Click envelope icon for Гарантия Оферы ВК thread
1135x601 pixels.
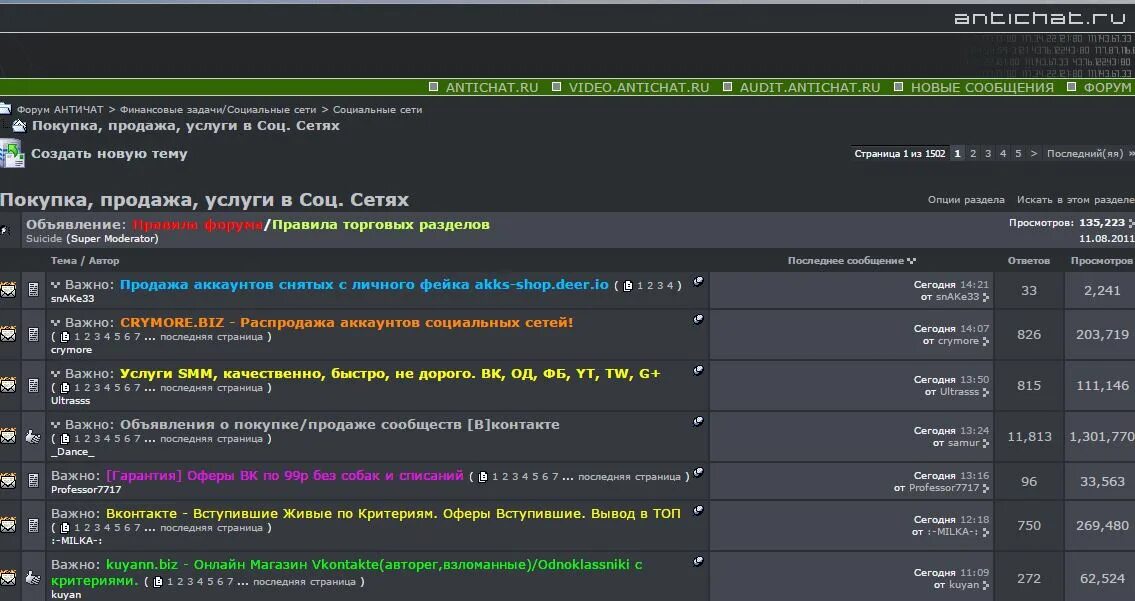coord(8,481)
